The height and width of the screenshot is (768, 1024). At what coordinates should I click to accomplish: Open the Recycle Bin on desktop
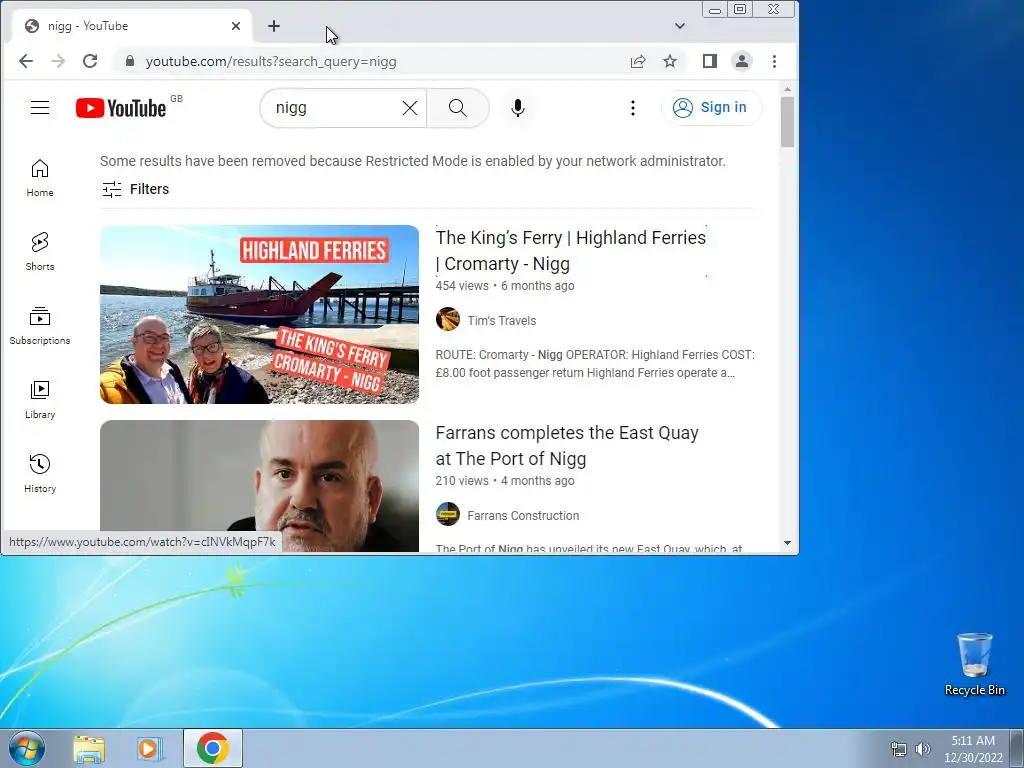click(x=974, y=664)
